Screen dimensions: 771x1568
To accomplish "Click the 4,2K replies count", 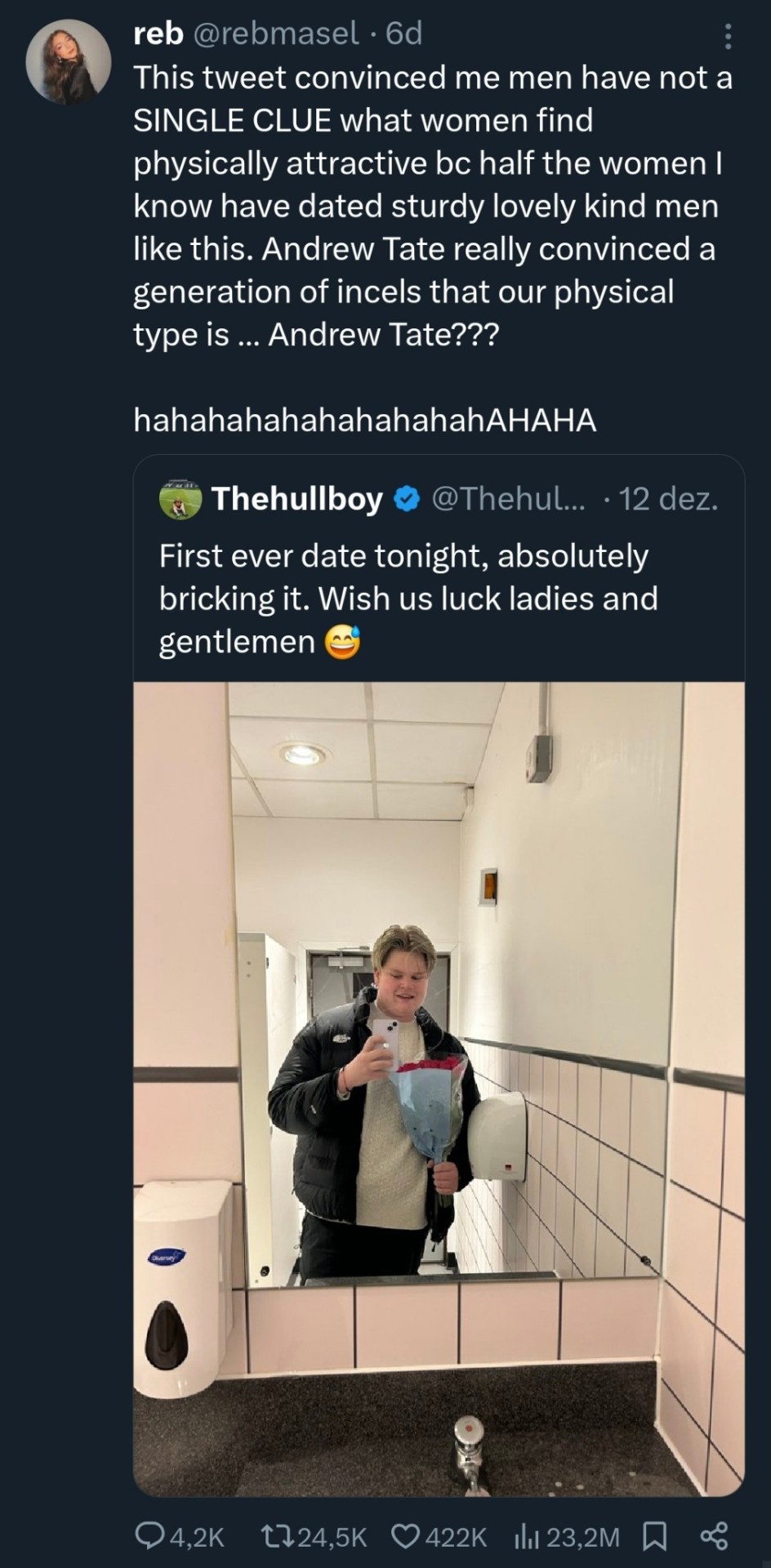I will tap(196, 1538).
